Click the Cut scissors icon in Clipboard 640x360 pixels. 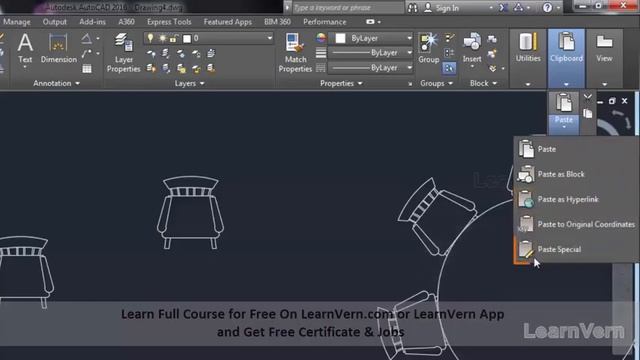coord(587,97)
